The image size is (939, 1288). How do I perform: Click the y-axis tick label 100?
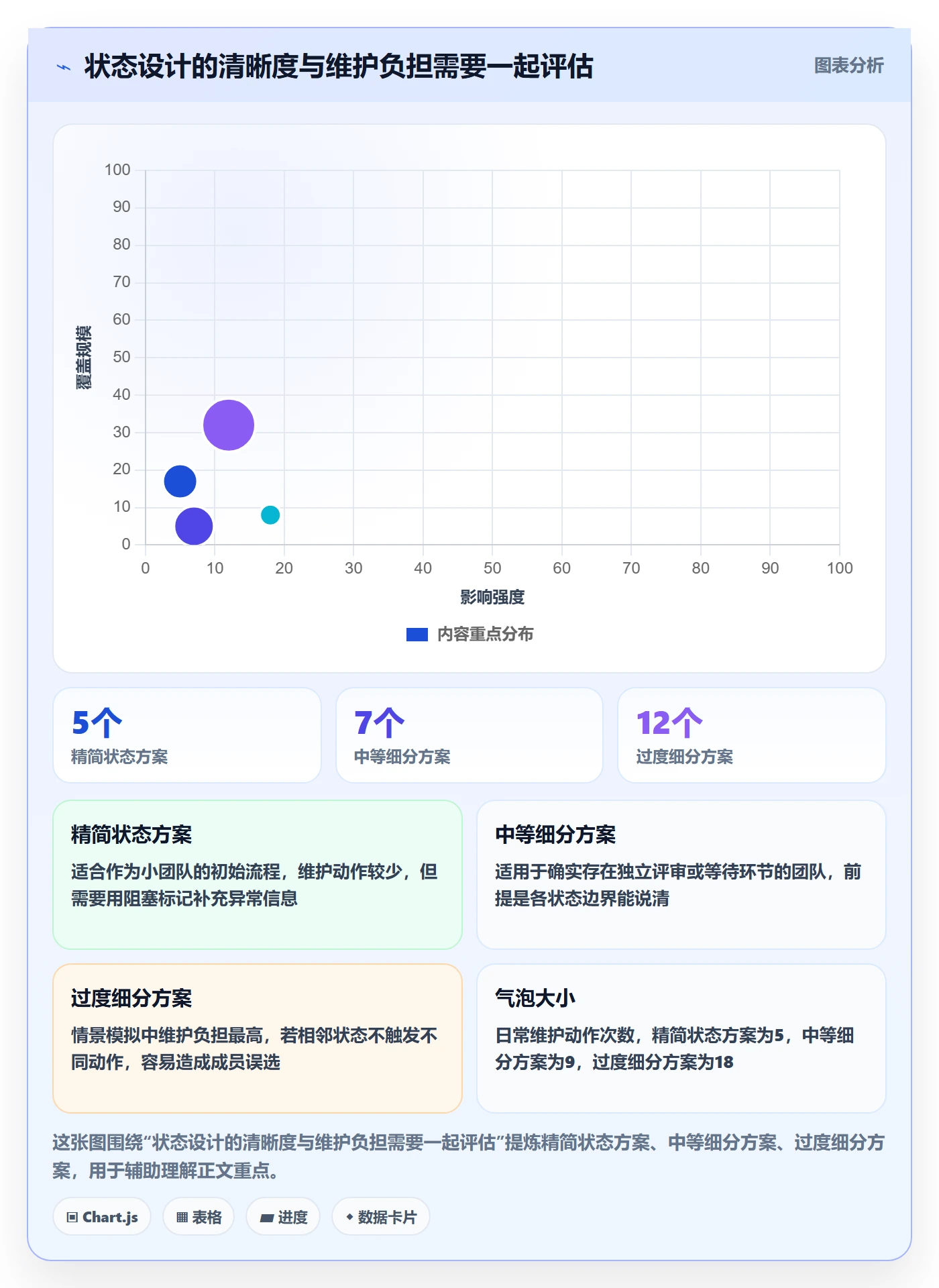pos(117,170)
